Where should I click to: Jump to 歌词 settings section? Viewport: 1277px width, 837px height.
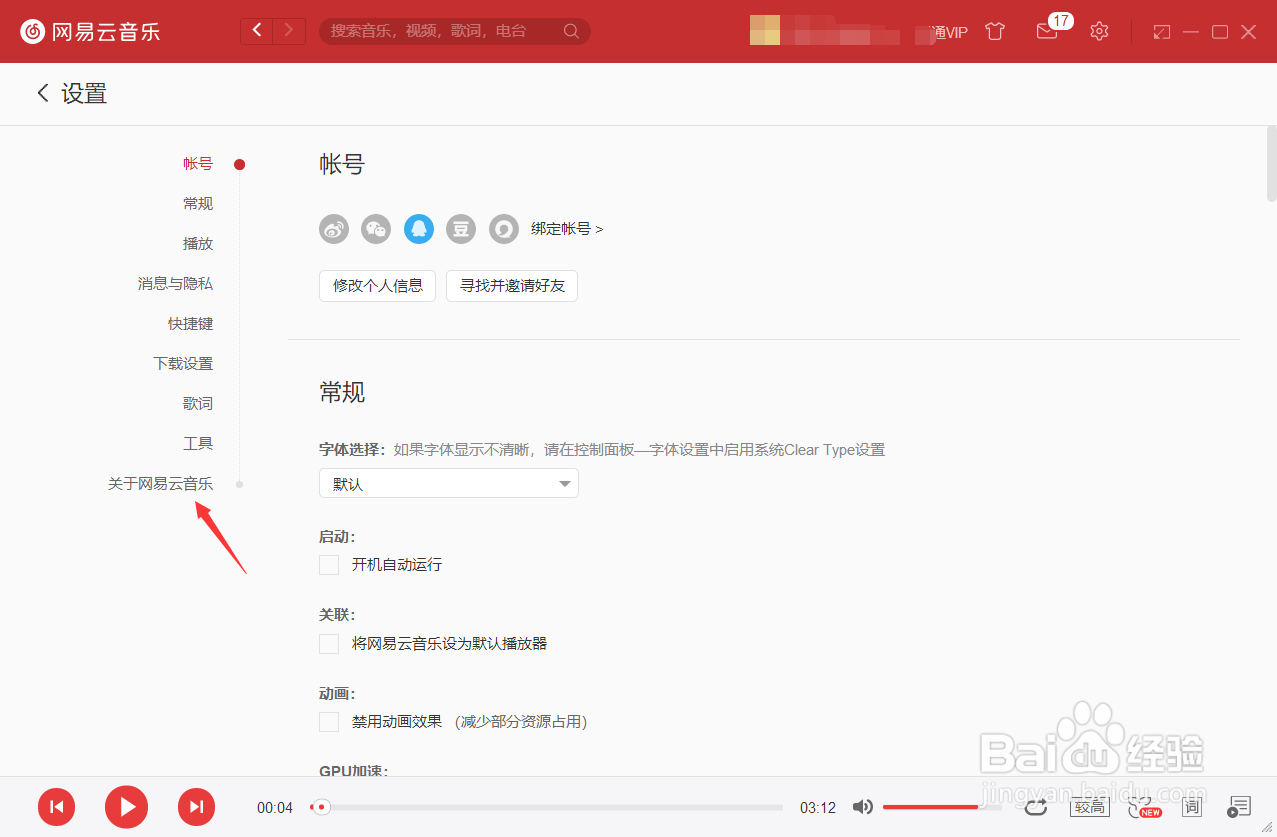[198, 404]
